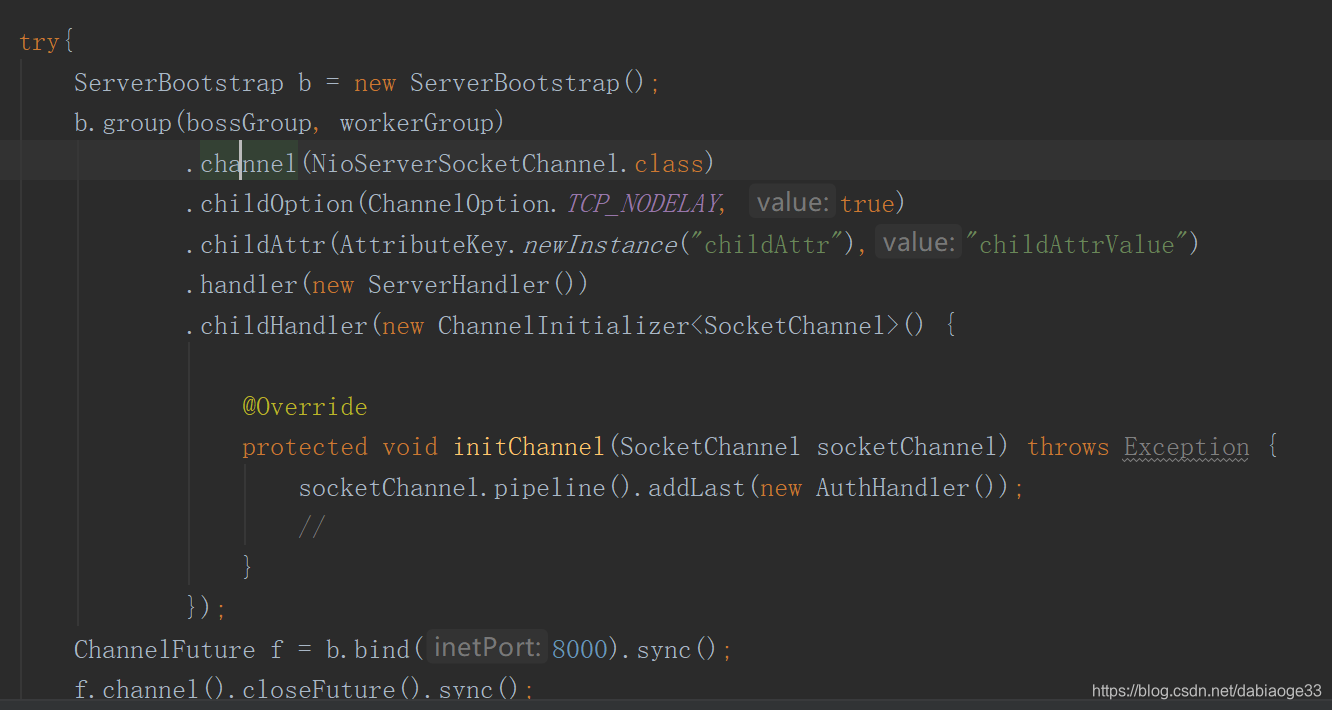
Task: Click the 'addLast' method call
Action: click(x=697, y=488)
